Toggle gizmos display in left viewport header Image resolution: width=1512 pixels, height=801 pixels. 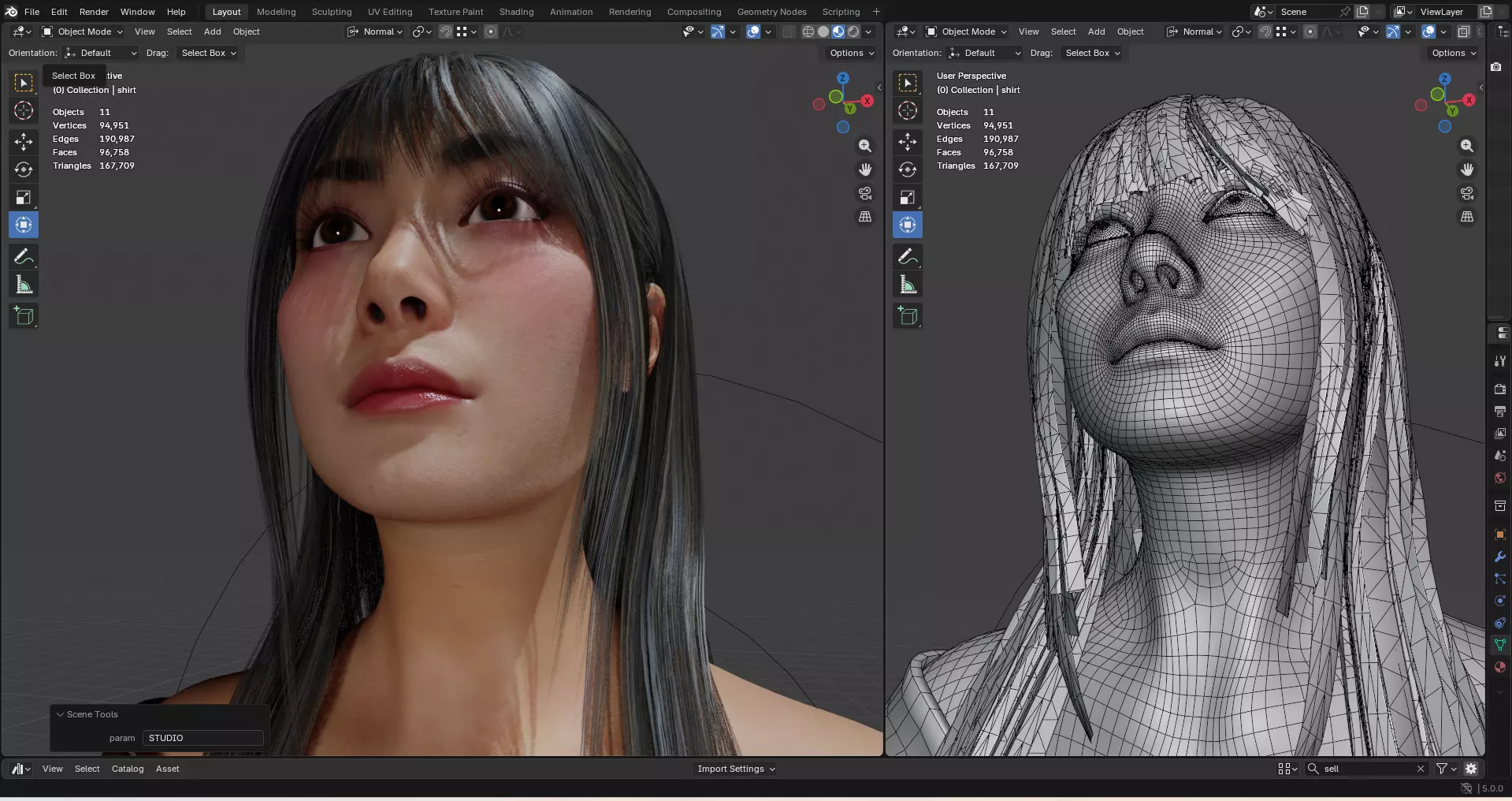pos(718,32)
